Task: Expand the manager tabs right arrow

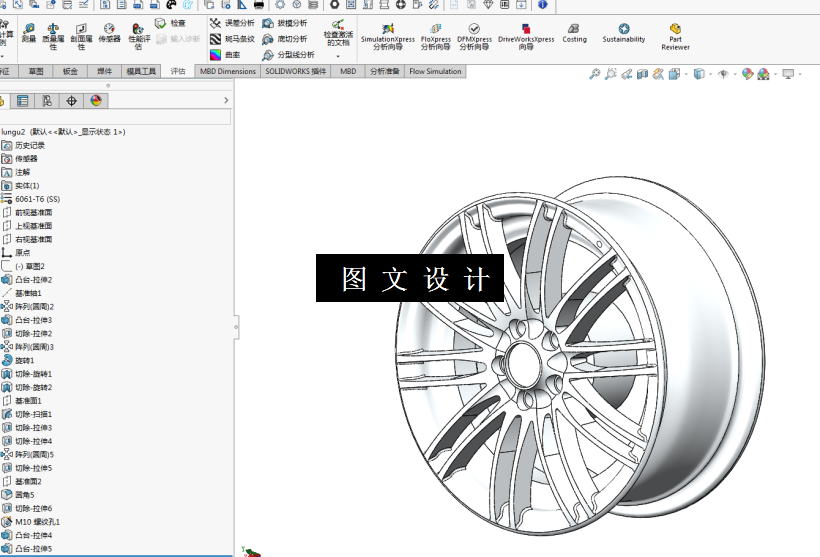Action: (x=226, y=100)
